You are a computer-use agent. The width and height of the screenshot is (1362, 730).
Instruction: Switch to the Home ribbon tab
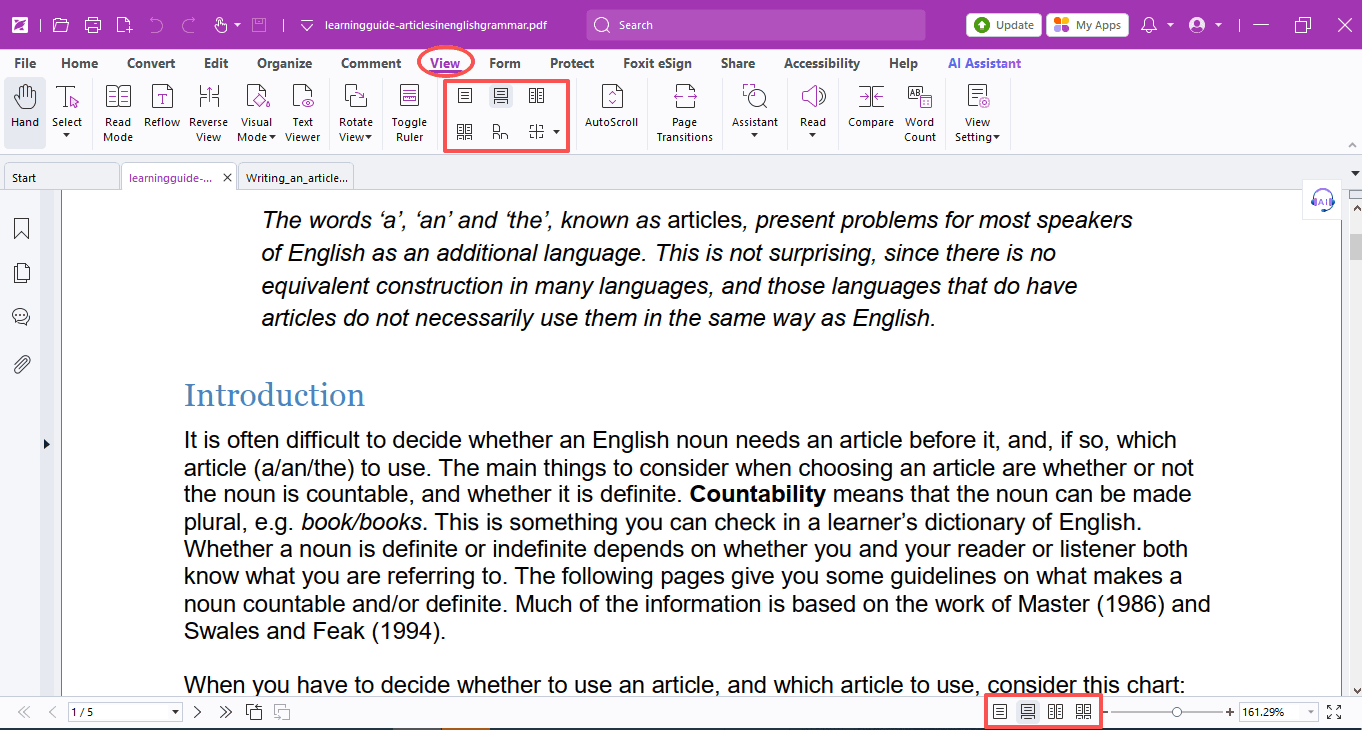[80, 63]
